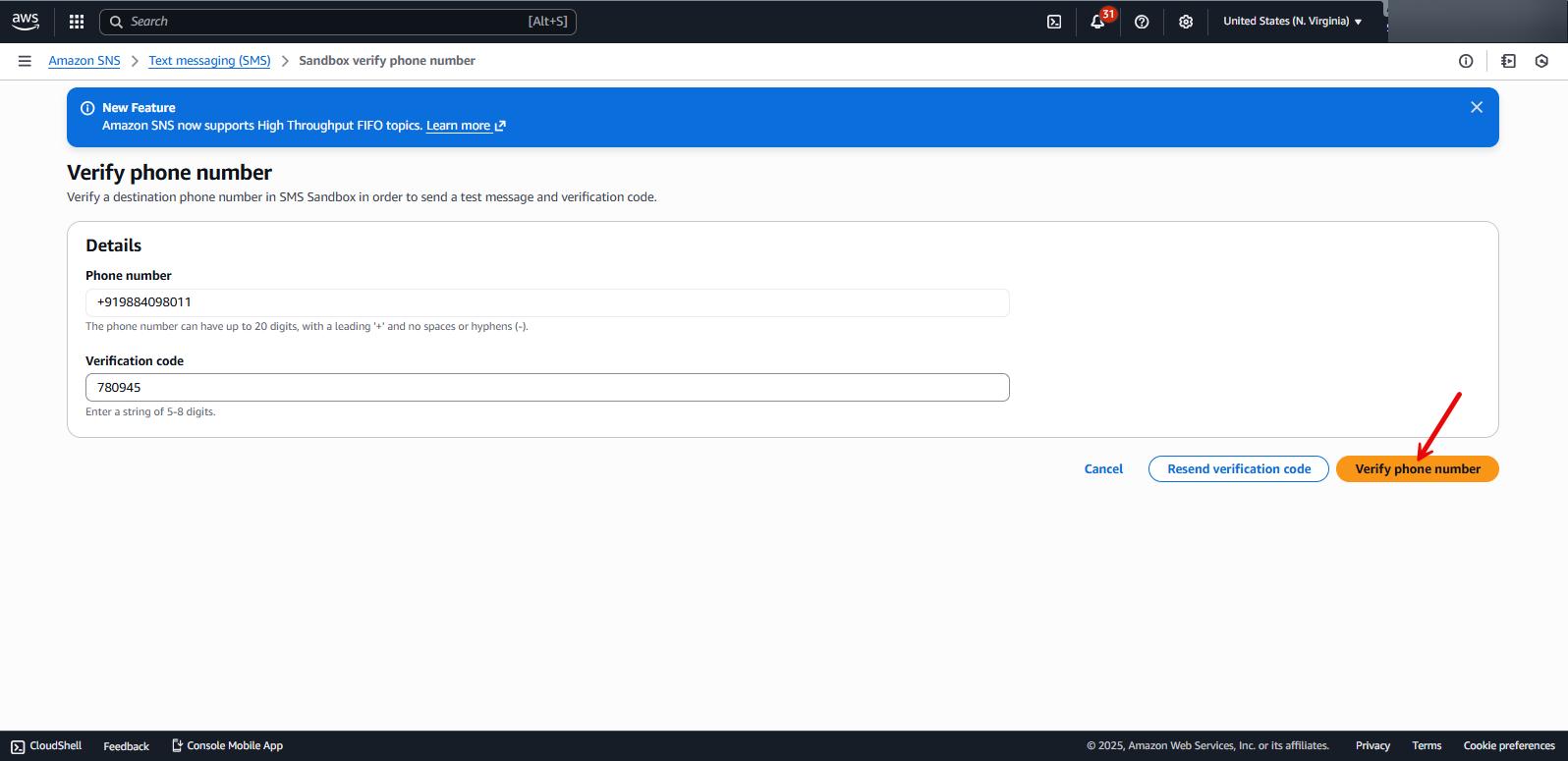Viewport: 1568px width, 761px height.
Task: Open the info panel icon
Action: (1466, 61)
